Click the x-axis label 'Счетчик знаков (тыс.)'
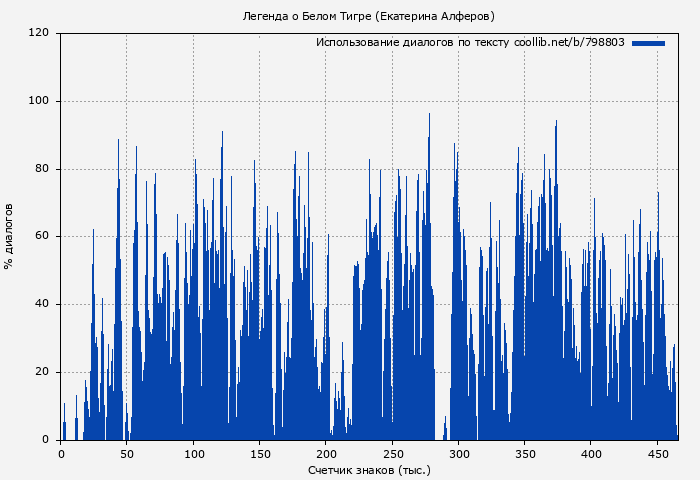This screenshot has height=480, width=700. coord(369,469)
